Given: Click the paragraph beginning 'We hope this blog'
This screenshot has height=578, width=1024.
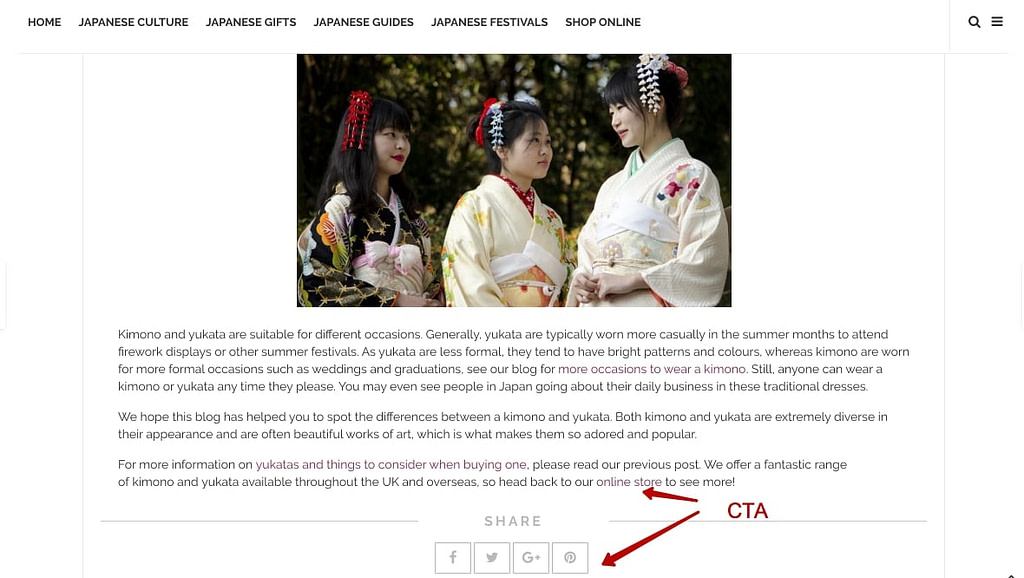Looking at the screenshot, I should coord(503,425).
